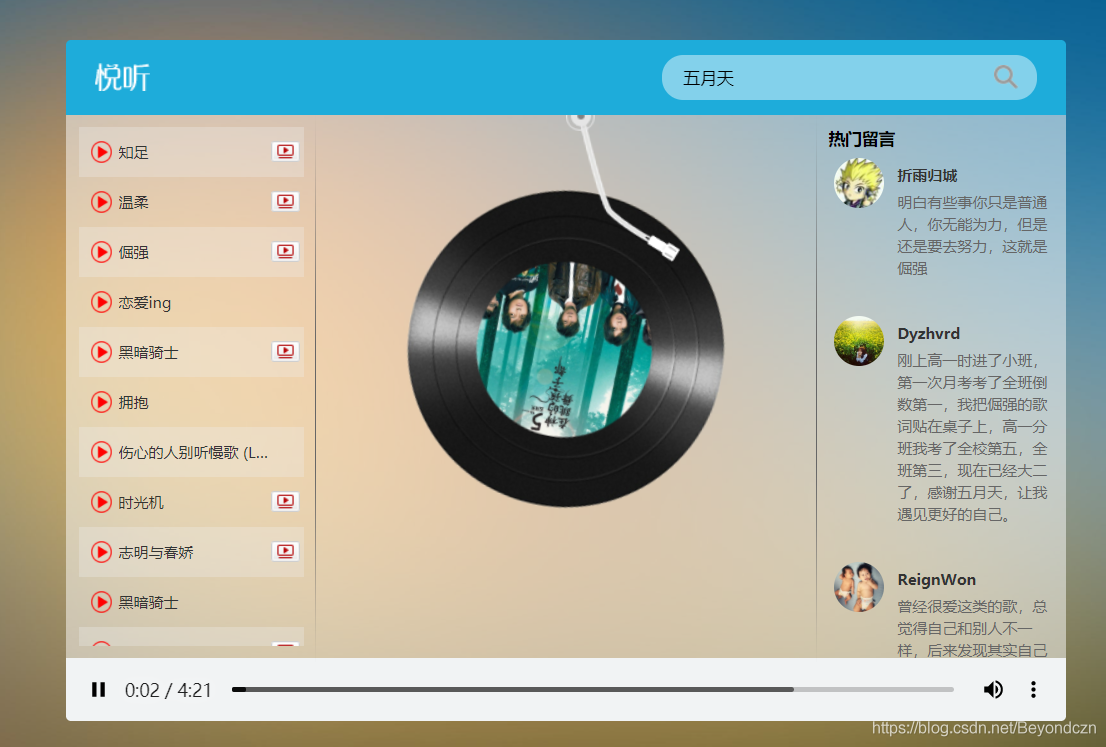Image resolution: width=1106 pixels, height=747 pixels.
Task: Open the audio player more options menu
Action: [1033, 690]
